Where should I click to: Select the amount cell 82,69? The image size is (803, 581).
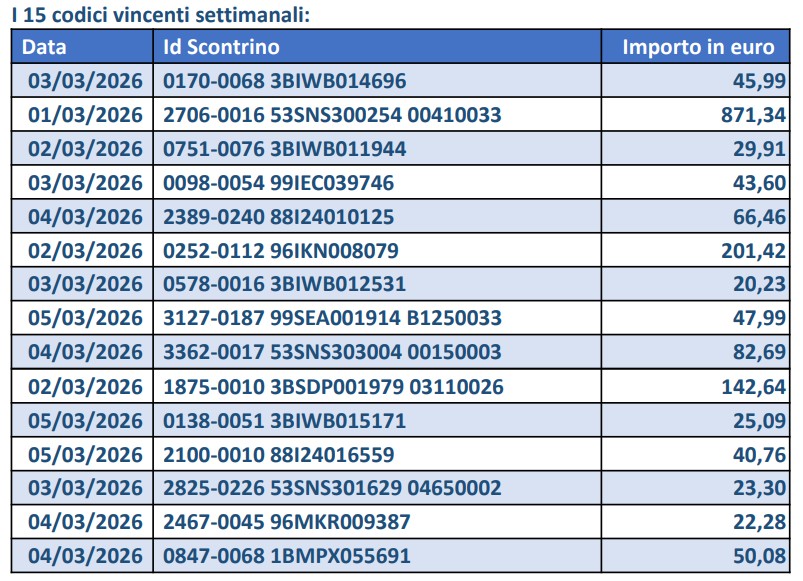pos(759,352)
